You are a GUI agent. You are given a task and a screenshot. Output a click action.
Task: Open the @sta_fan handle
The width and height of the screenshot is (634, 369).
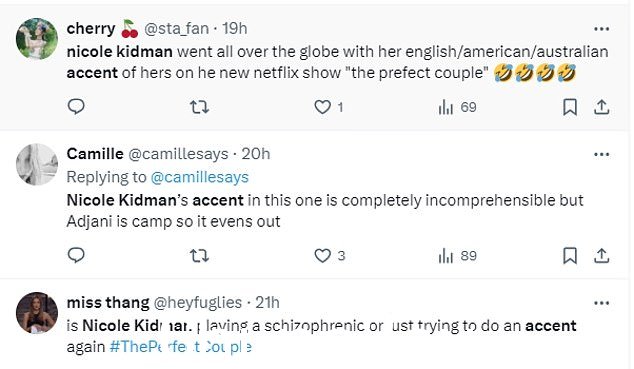pos(176,29)
